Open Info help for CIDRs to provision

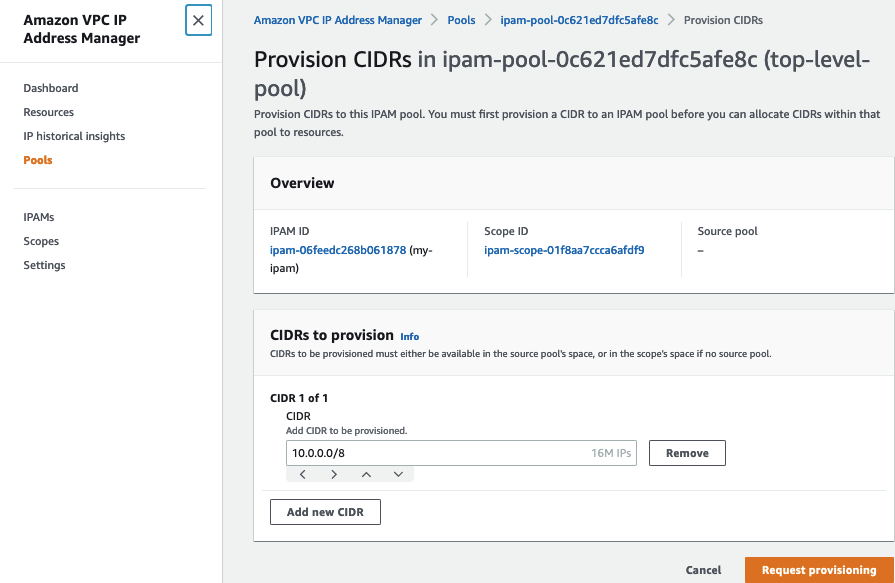tap(410, 336)
